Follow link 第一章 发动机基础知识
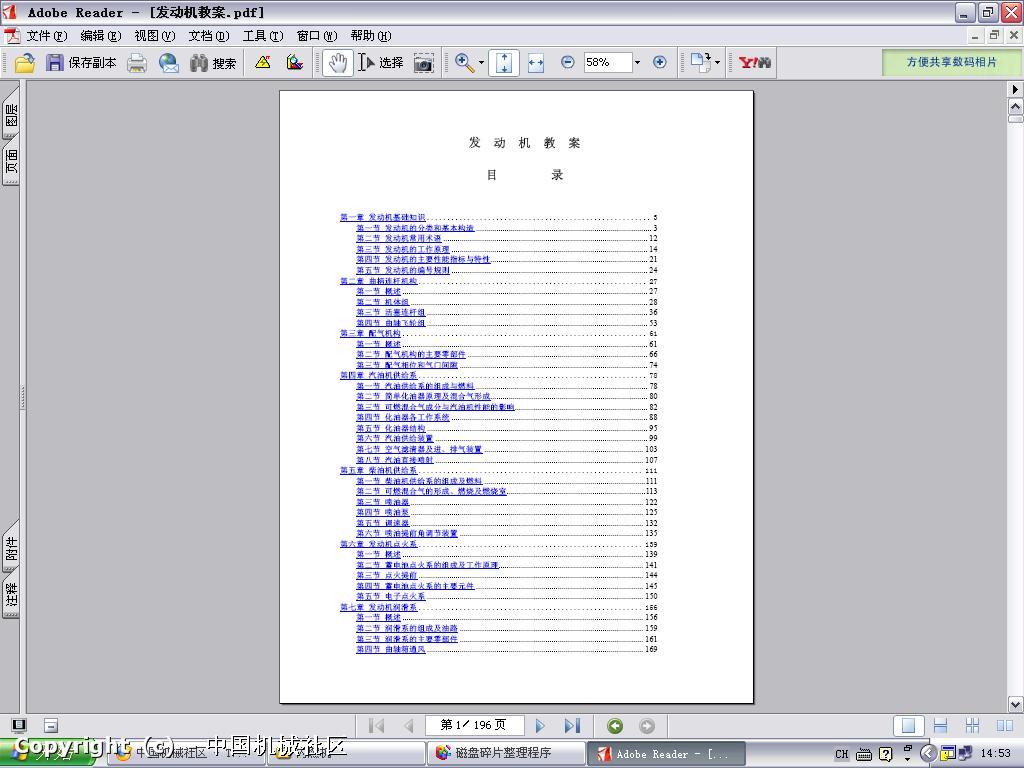This screenshot has height=768, width=1024. tap(382, 217)
